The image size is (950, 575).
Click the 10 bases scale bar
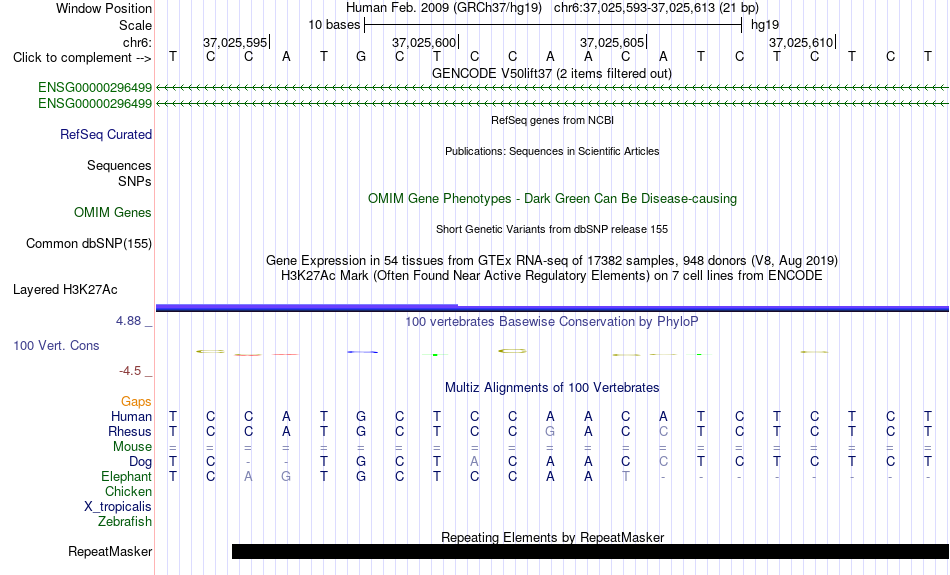coord(553,25)
